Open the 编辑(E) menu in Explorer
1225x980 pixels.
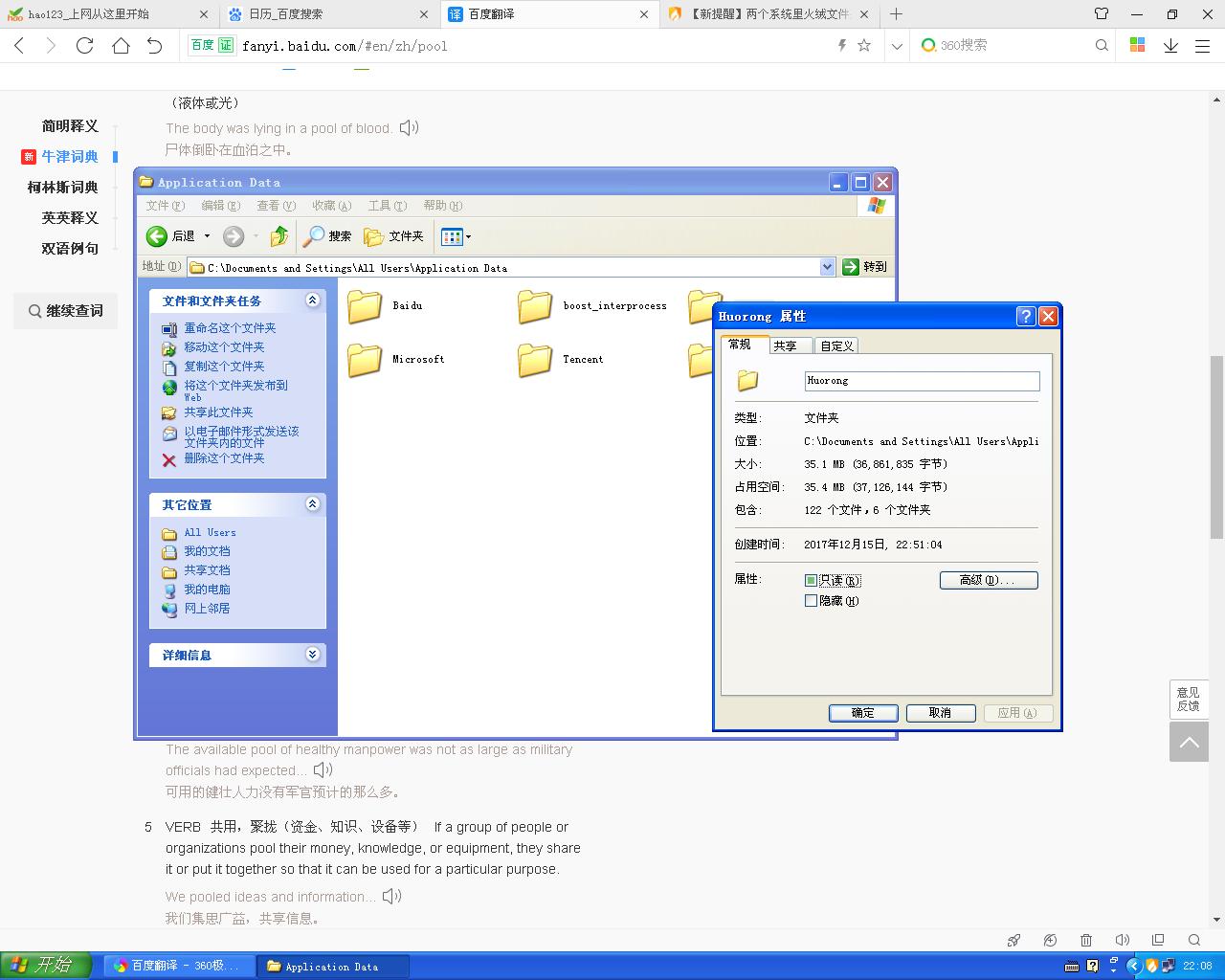coord(220,206)
